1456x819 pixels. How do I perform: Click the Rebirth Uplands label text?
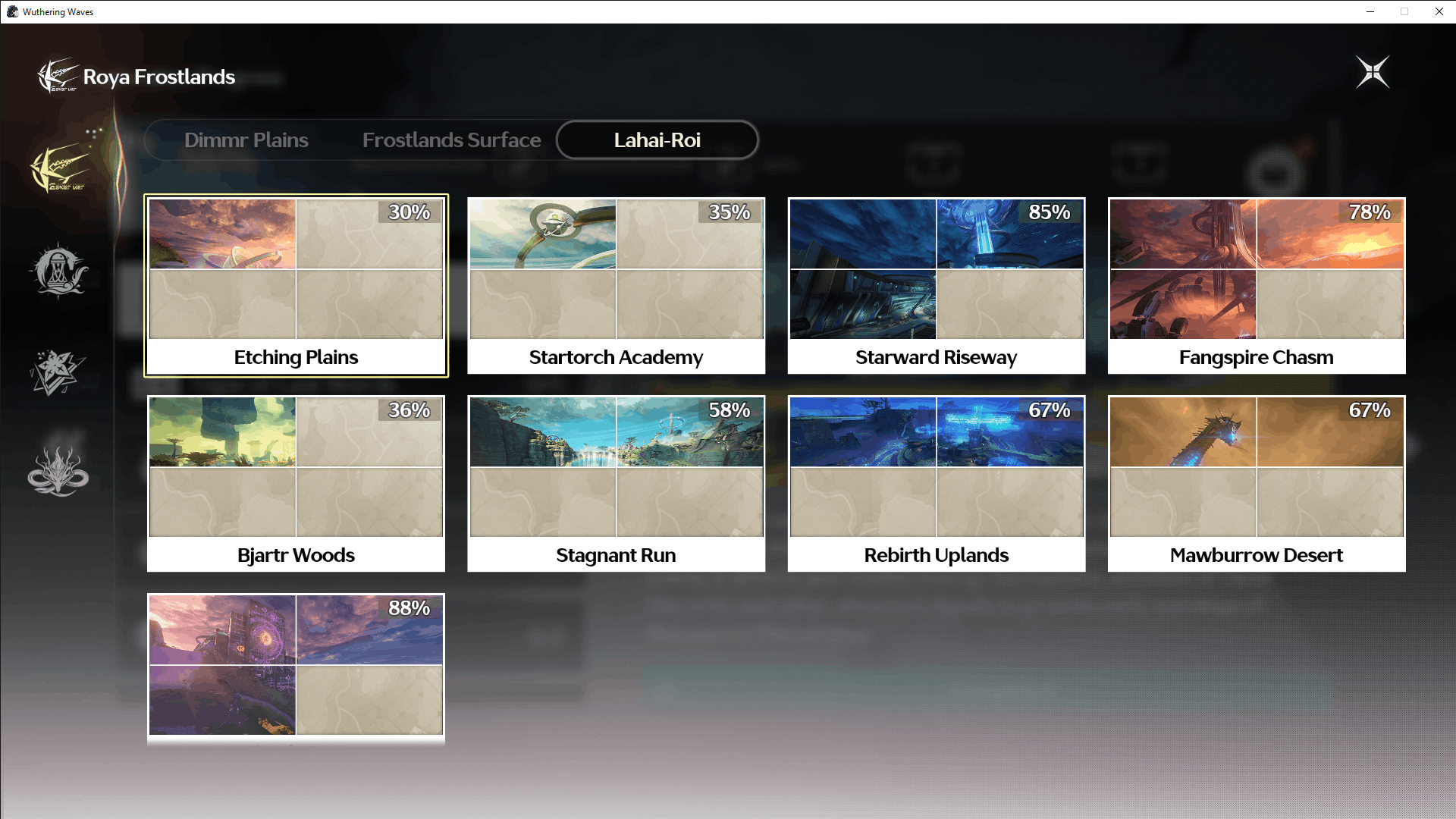[936, 555]
